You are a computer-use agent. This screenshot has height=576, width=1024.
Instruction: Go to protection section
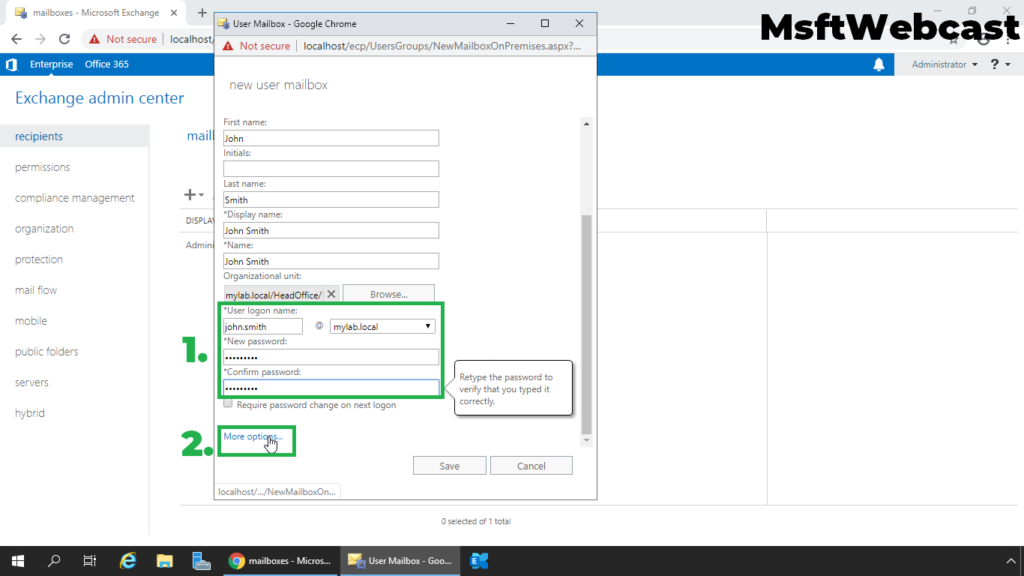39,259
